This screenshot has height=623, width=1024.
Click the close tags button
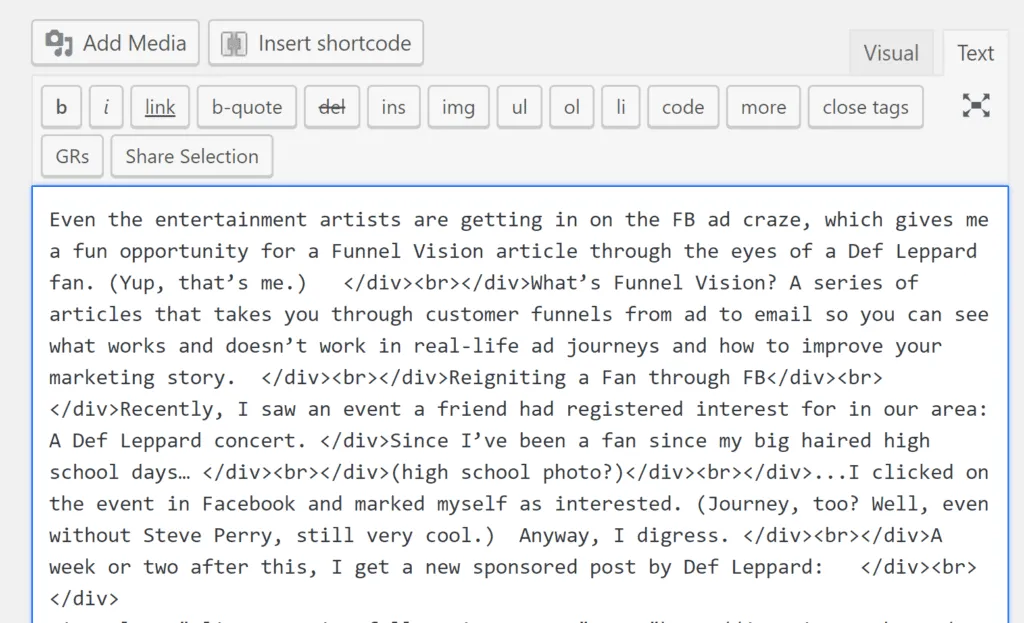pos(865,106)
